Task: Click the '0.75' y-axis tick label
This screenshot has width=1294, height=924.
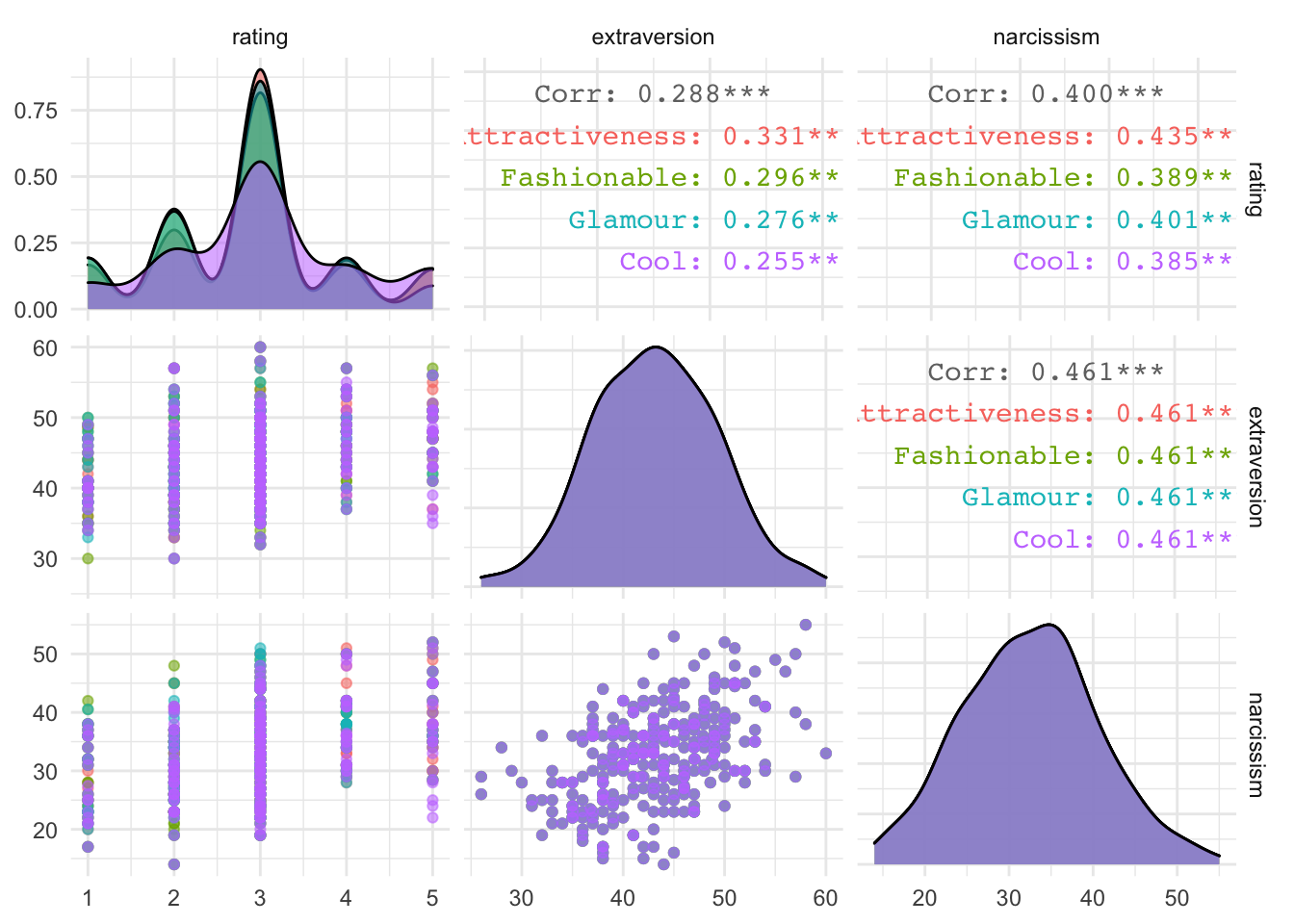Action: tap(36, 111)
